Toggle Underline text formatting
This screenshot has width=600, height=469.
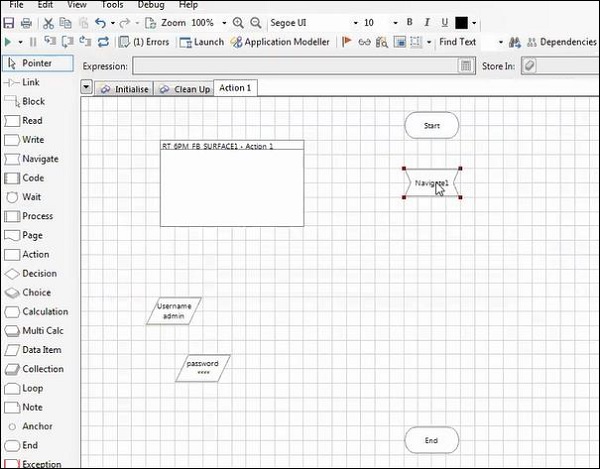pos(443,22)
